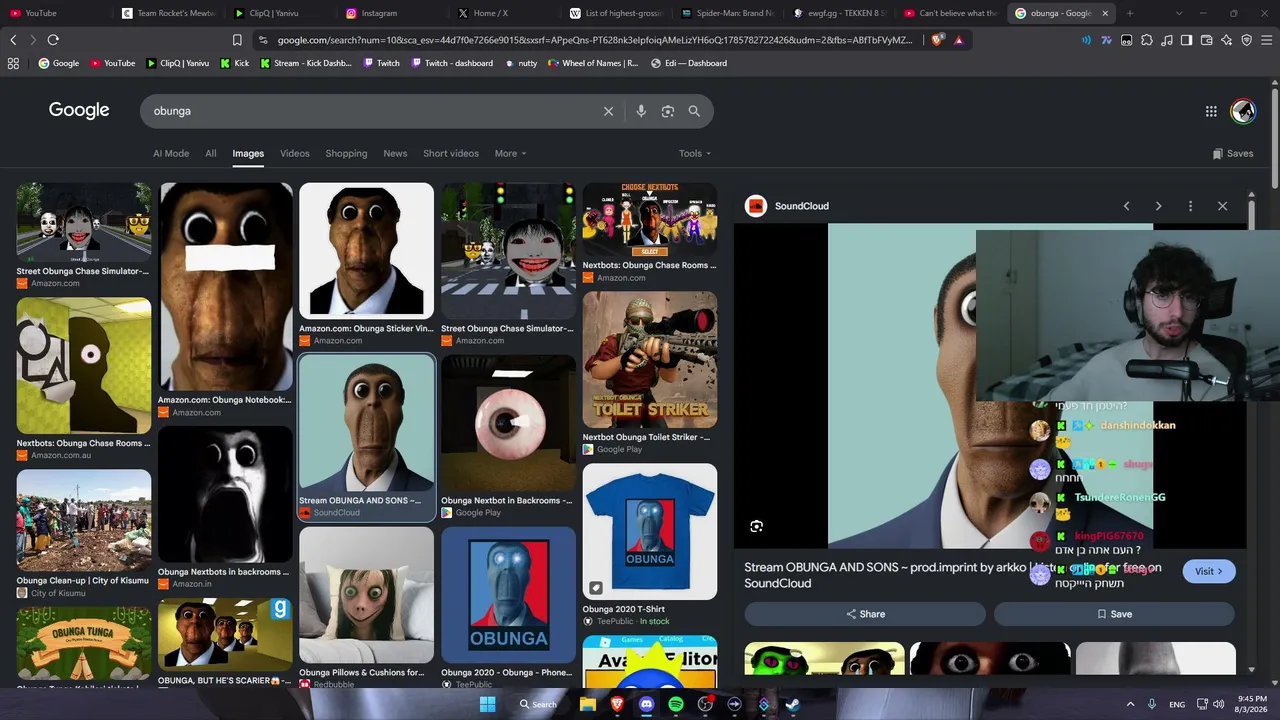Open the Windows Start menu
Screen dimensions: 1280x720
[x=487, y=704]
